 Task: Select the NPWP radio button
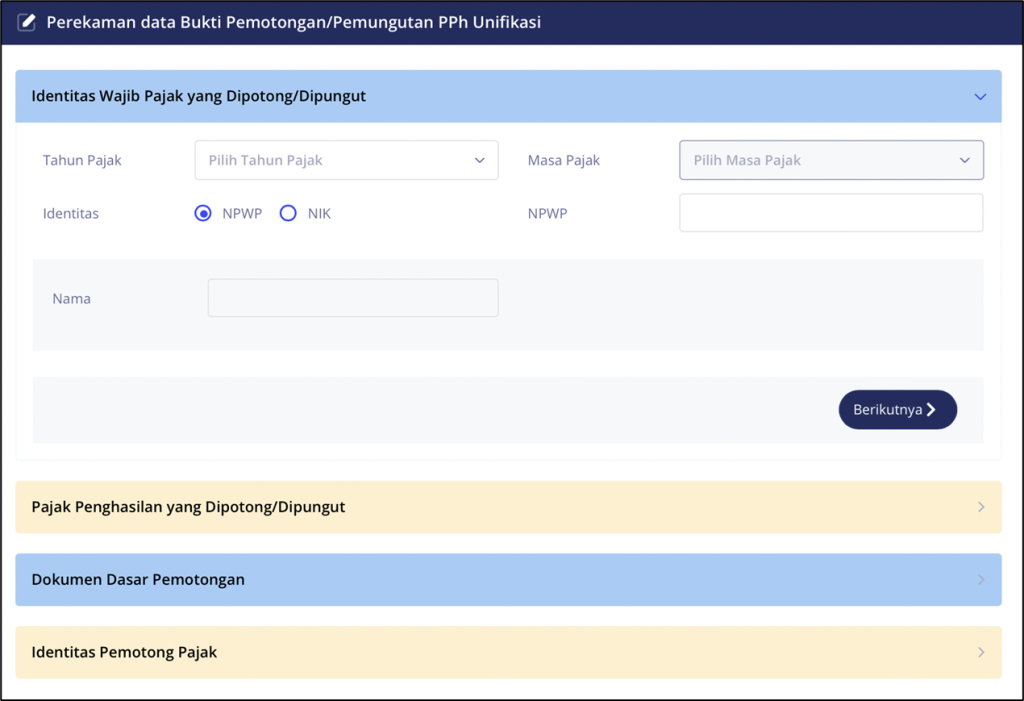click(x=203, y=213)
